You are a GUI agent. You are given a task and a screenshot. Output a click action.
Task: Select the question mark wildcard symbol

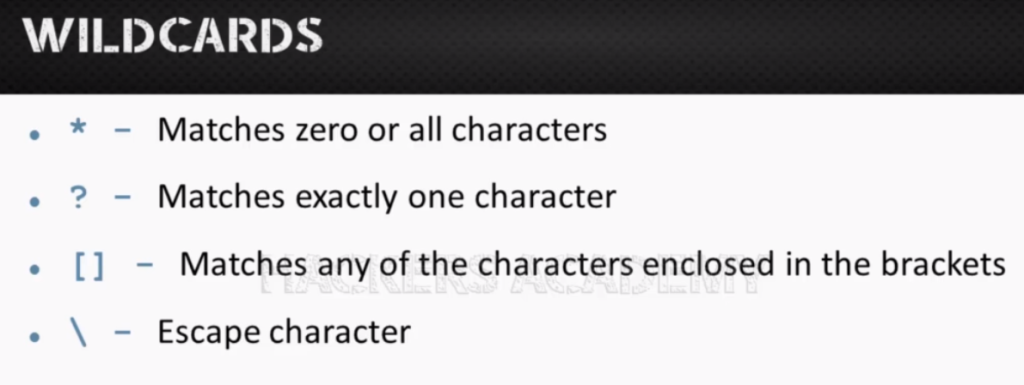pyautogui.click(x=78, y=196)
